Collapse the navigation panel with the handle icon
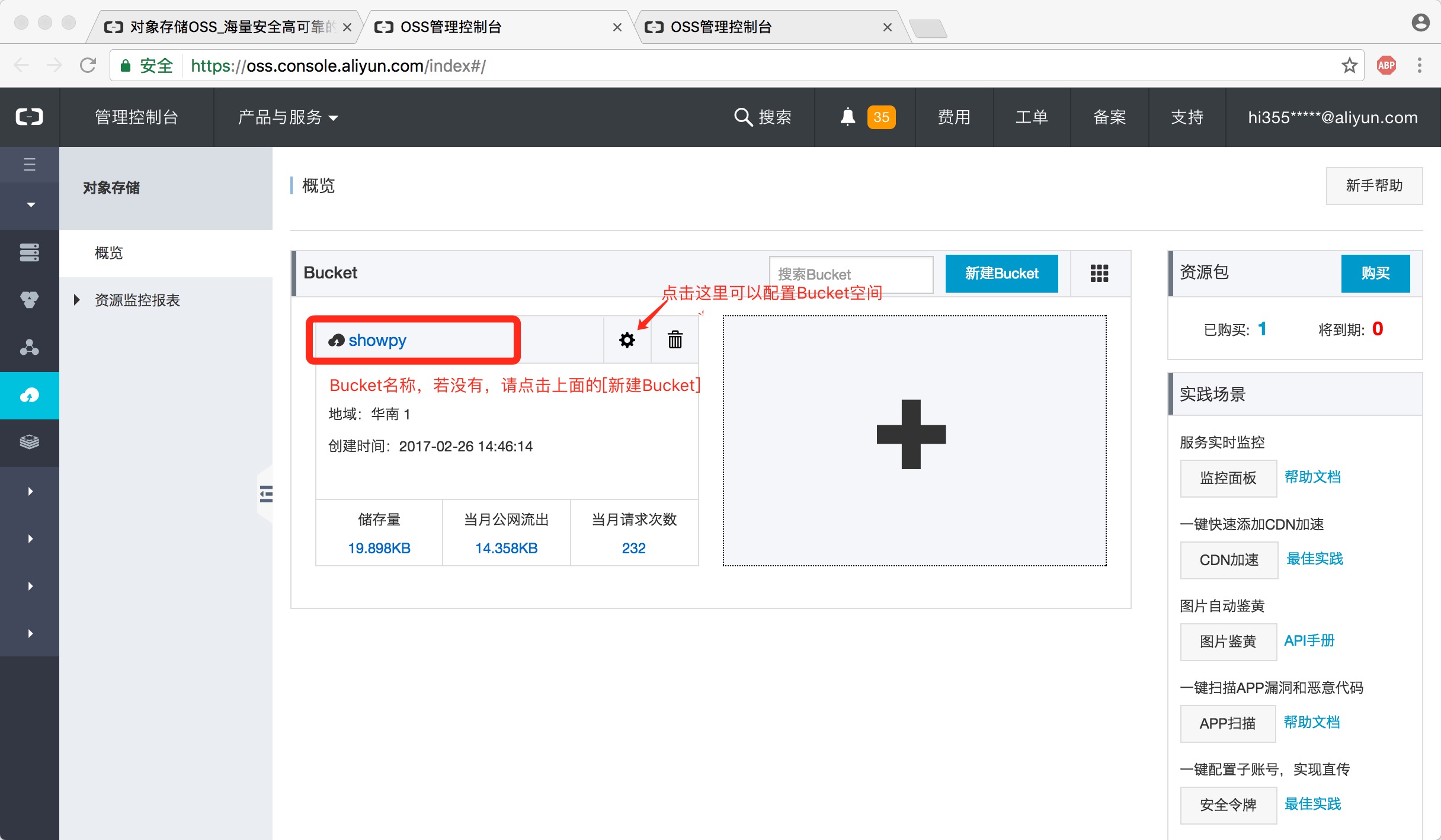 (266, 493)
